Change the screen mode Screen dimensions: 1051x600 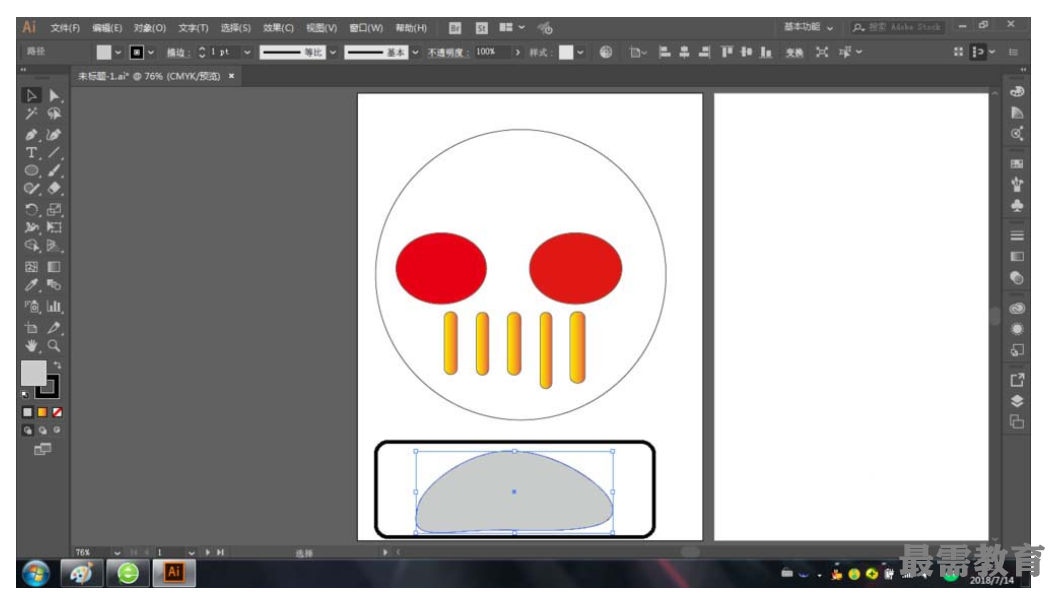[x=42, y=449]
